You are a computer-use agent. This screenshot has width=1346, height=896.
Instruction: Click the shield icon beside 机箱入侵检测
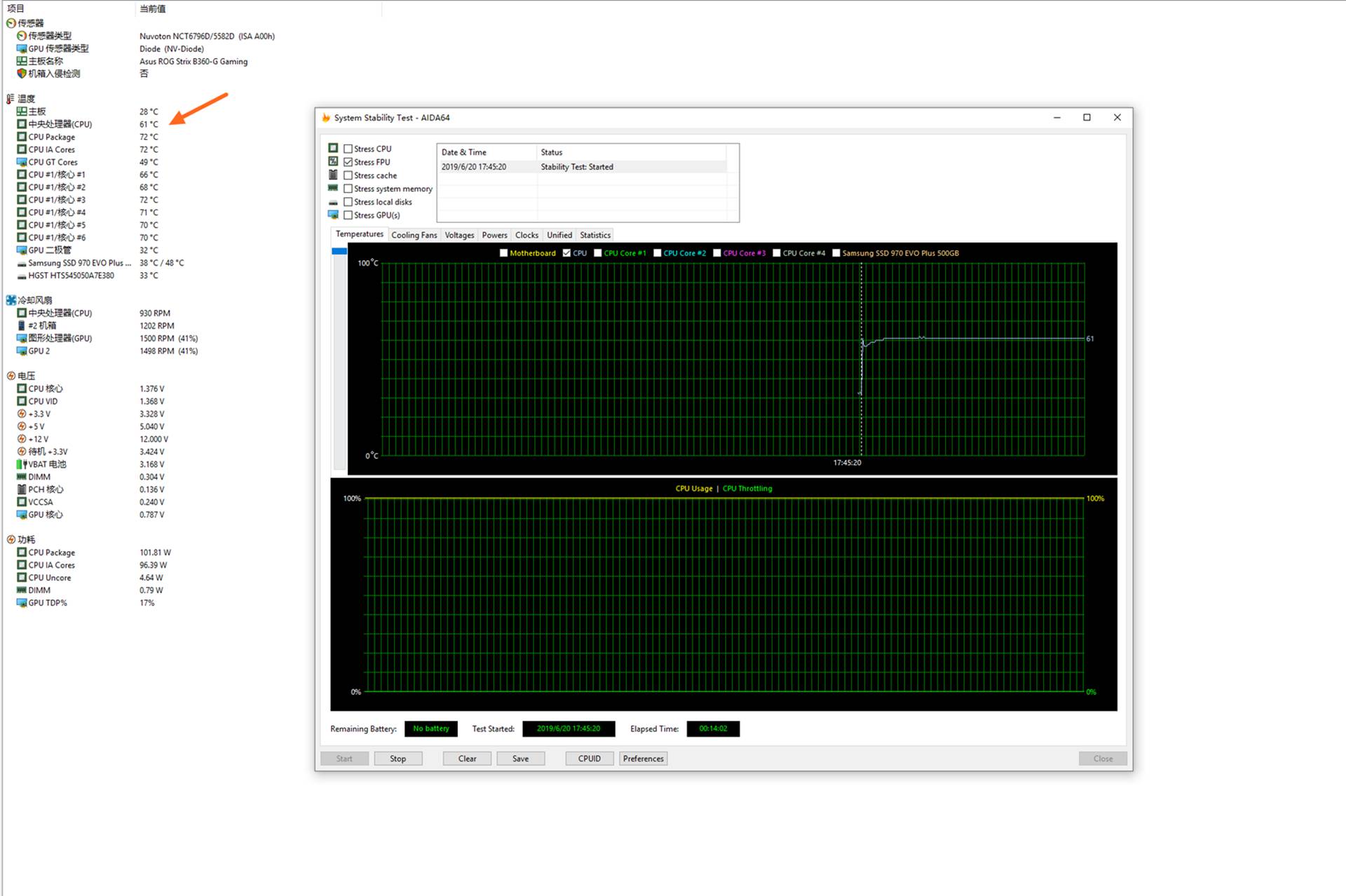pyautogui.click(x=22, y=74)
